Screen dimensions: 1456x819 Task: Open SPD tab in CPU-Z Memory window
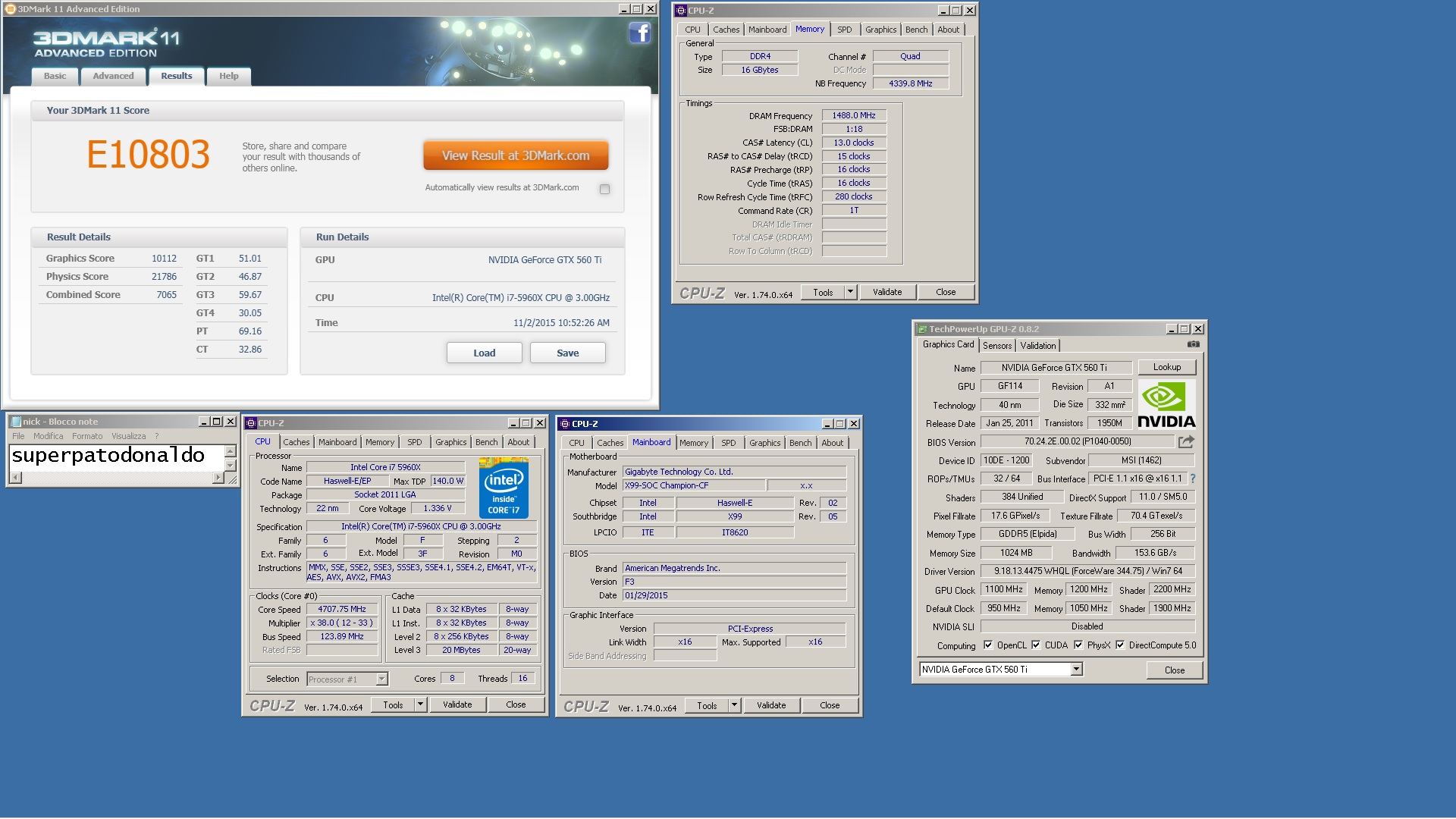click(x=845, y=30)
